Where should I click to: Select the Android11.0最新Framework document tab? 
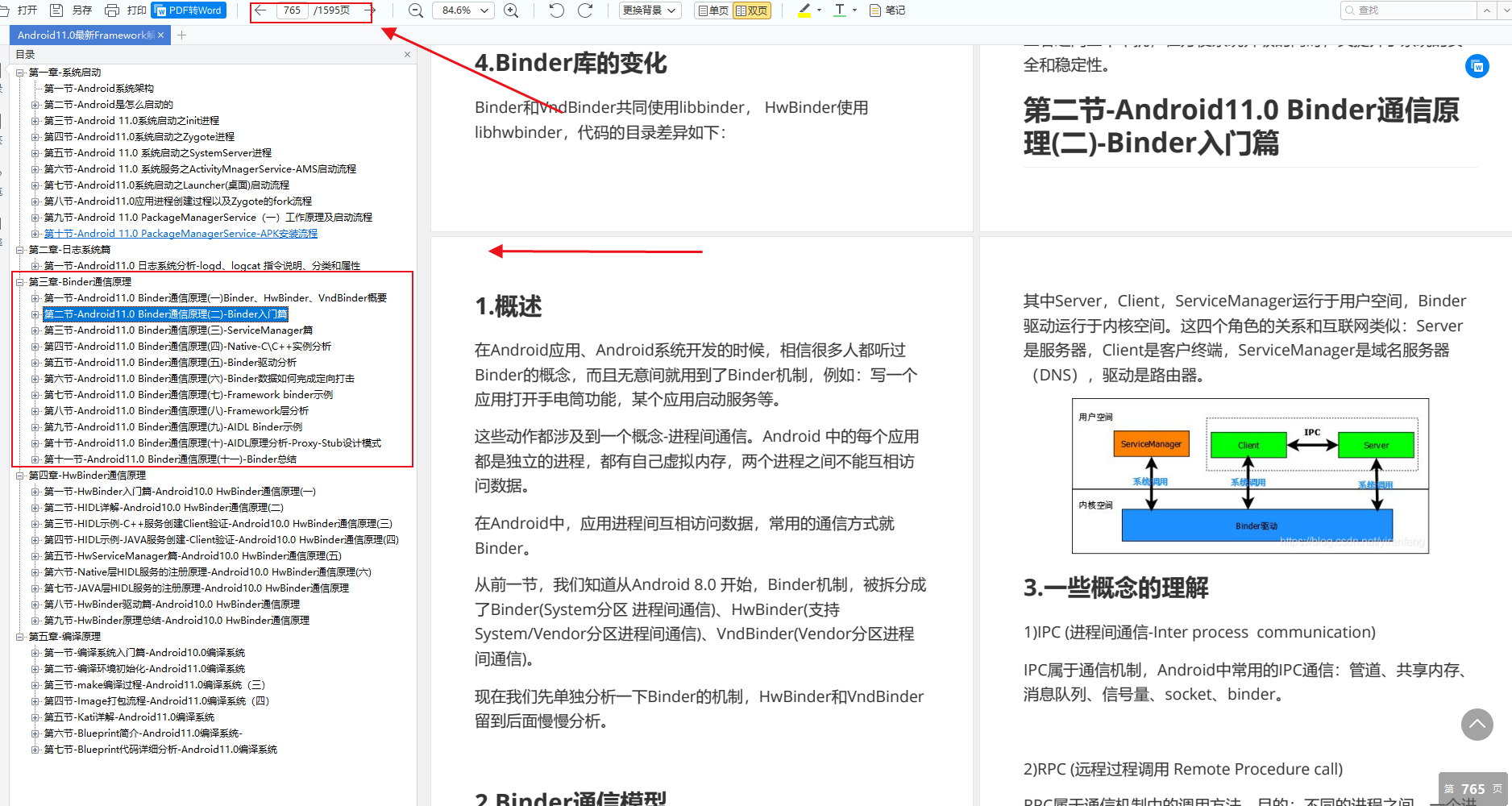(85, 35)
